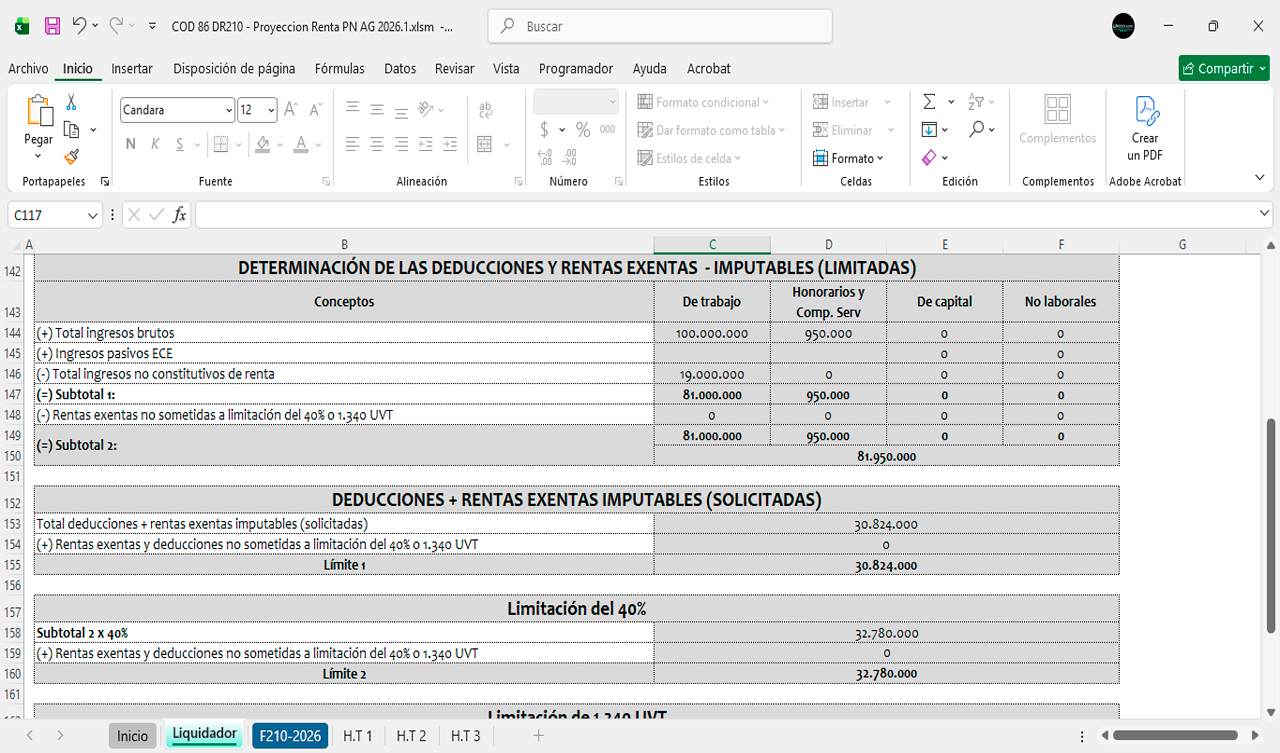Select the Format Painter brush
Viewport: 1280px width, 753px height.
(71, 157)
